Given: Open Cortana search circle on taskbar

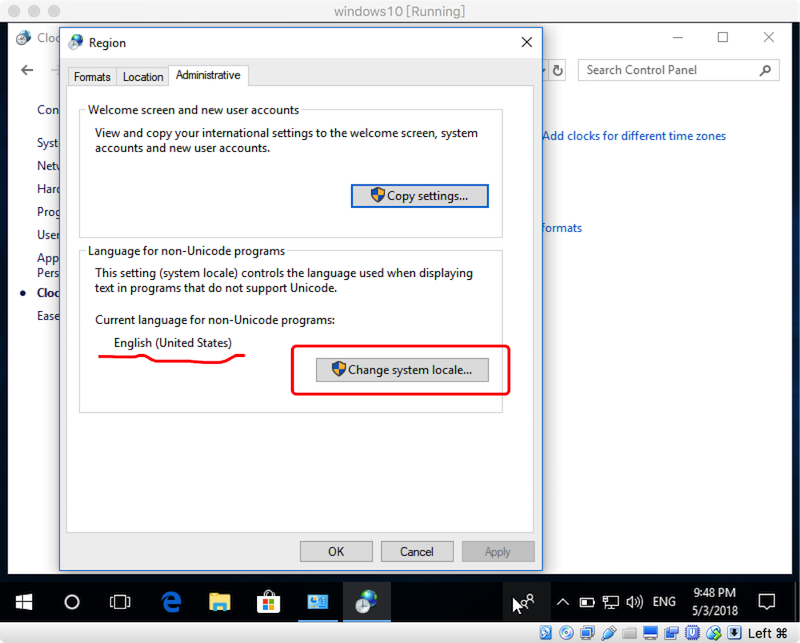Looking at the screenshot, I should 72,602.
